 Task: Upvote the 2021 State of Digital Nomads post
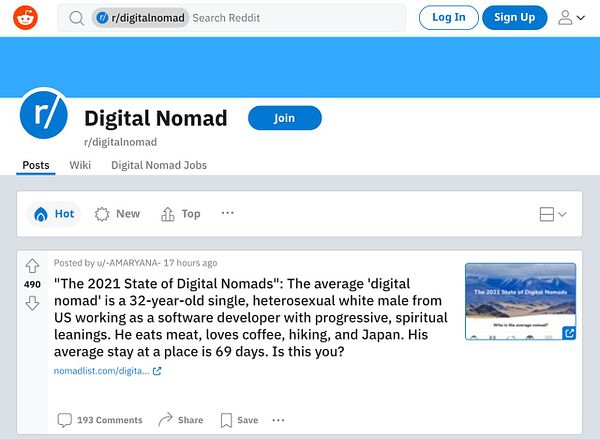click(x=33, y=266)
